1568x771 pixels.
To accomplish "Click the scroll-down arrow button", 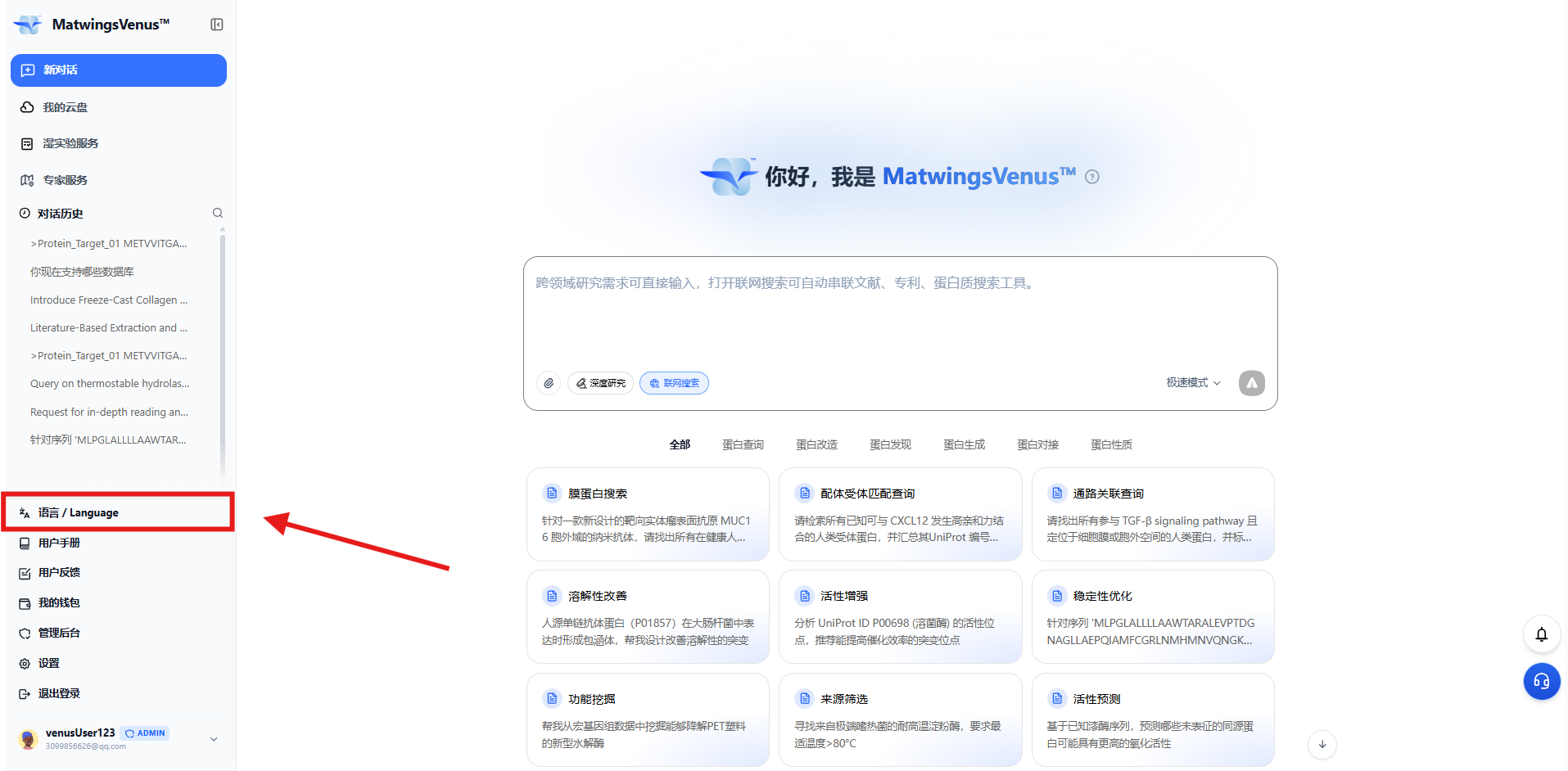I will [1322, 744].
